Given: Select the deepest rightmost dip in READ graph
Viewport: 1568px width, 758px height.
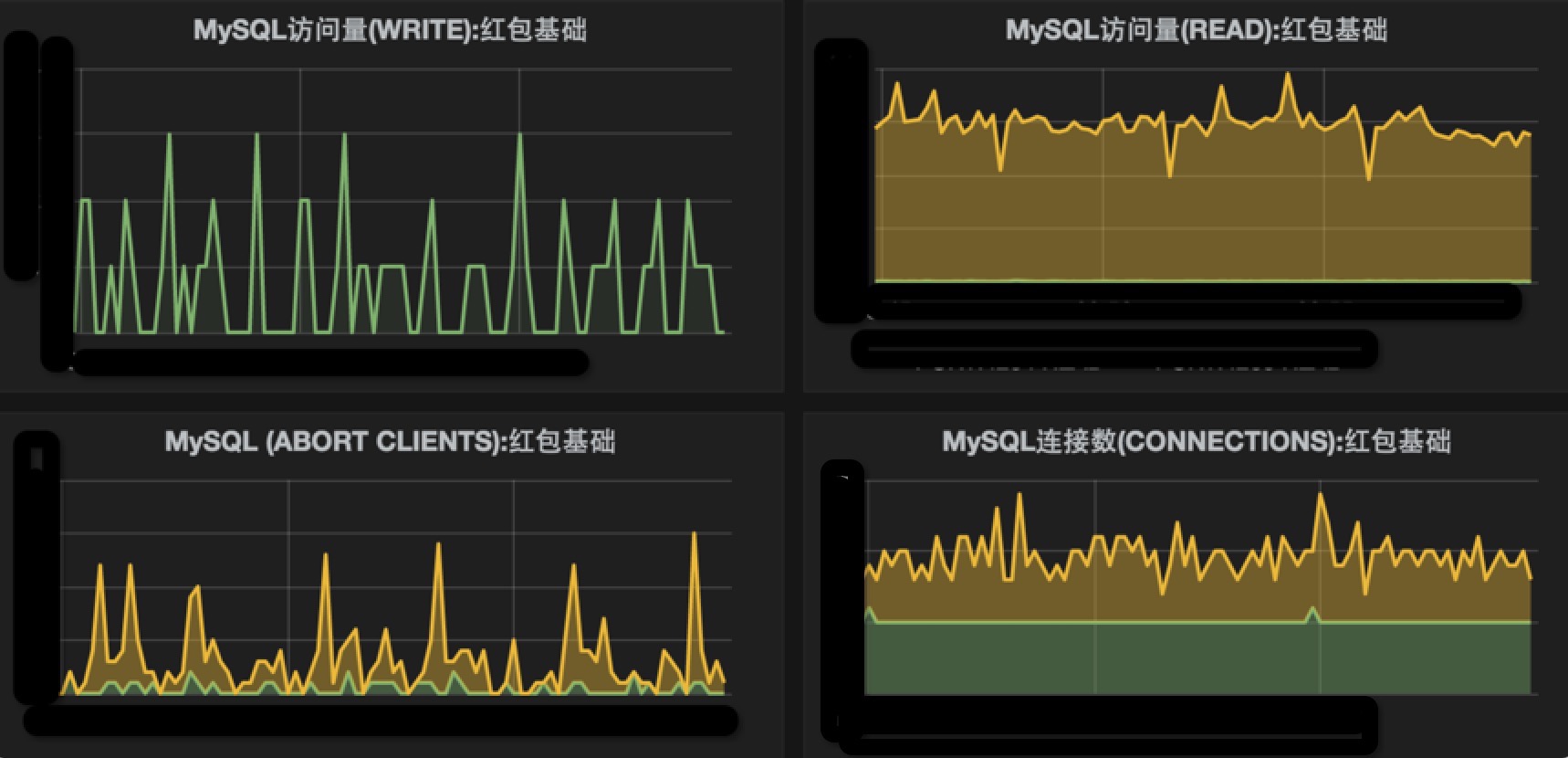Looking at the screenshot, I should pyautogui.click(x=1368, y=176).
